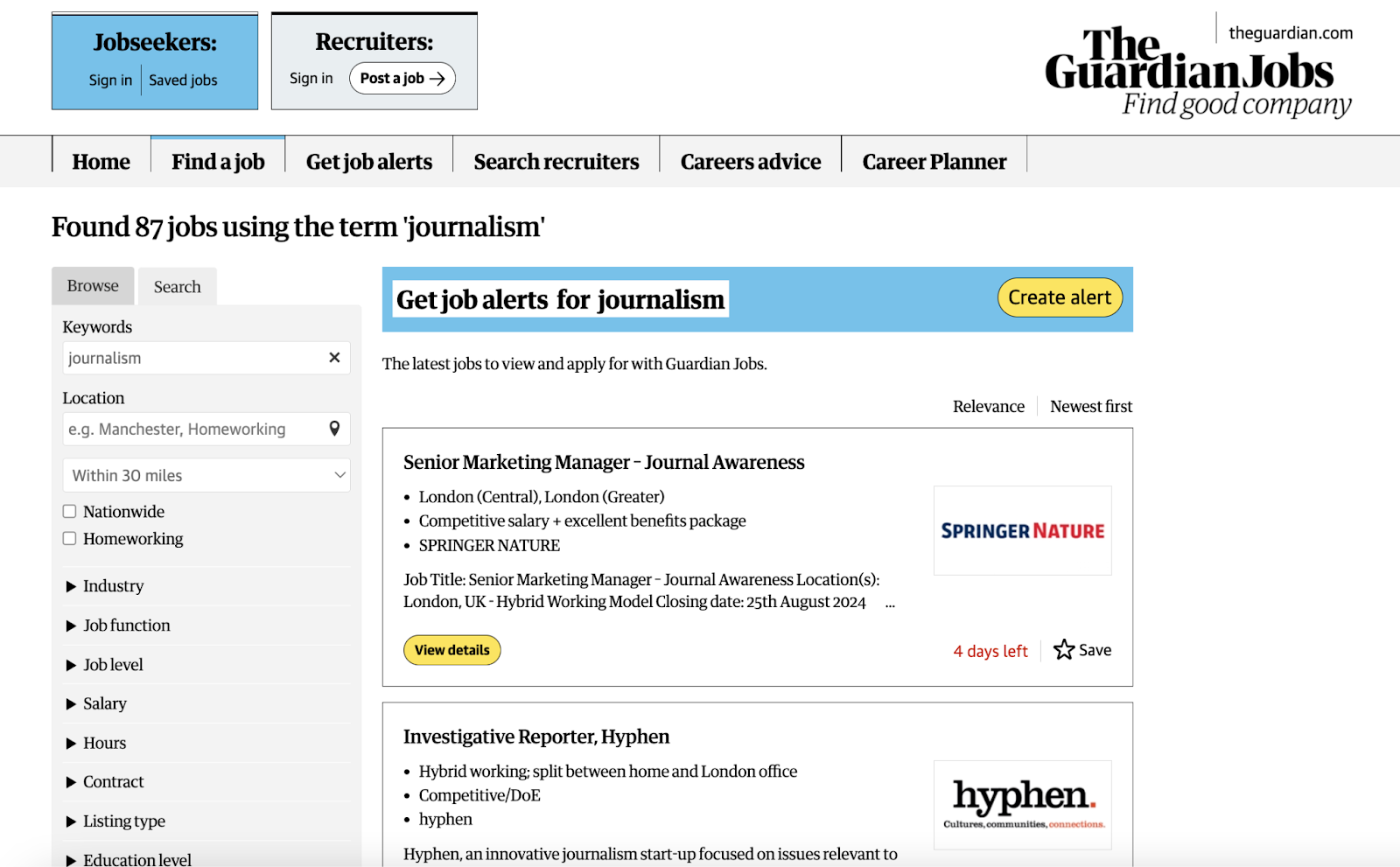Expand the Salary filter
1400x867 pixels.
(206, 703)
